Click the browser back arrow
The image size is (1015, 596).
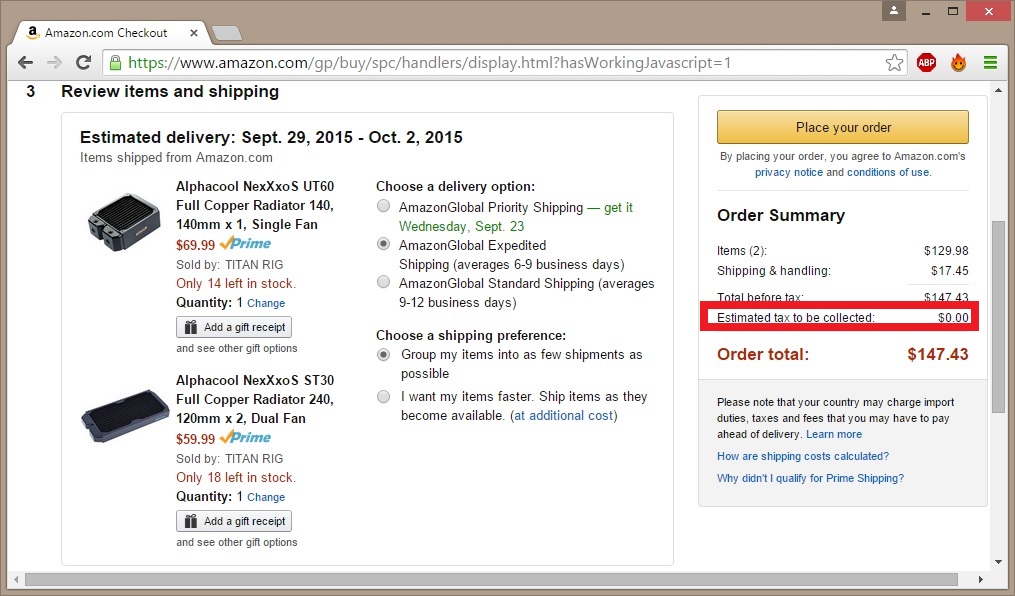point(26,63)
